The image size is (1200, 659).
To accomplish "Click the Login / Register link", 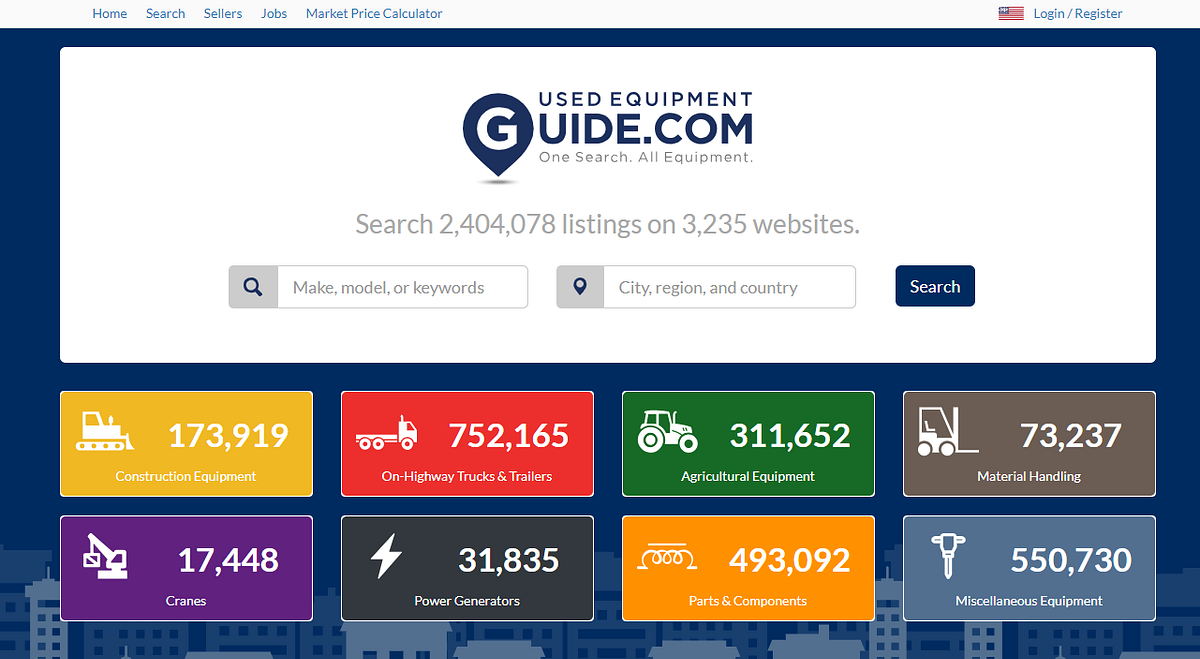I will click(1078, 13).
